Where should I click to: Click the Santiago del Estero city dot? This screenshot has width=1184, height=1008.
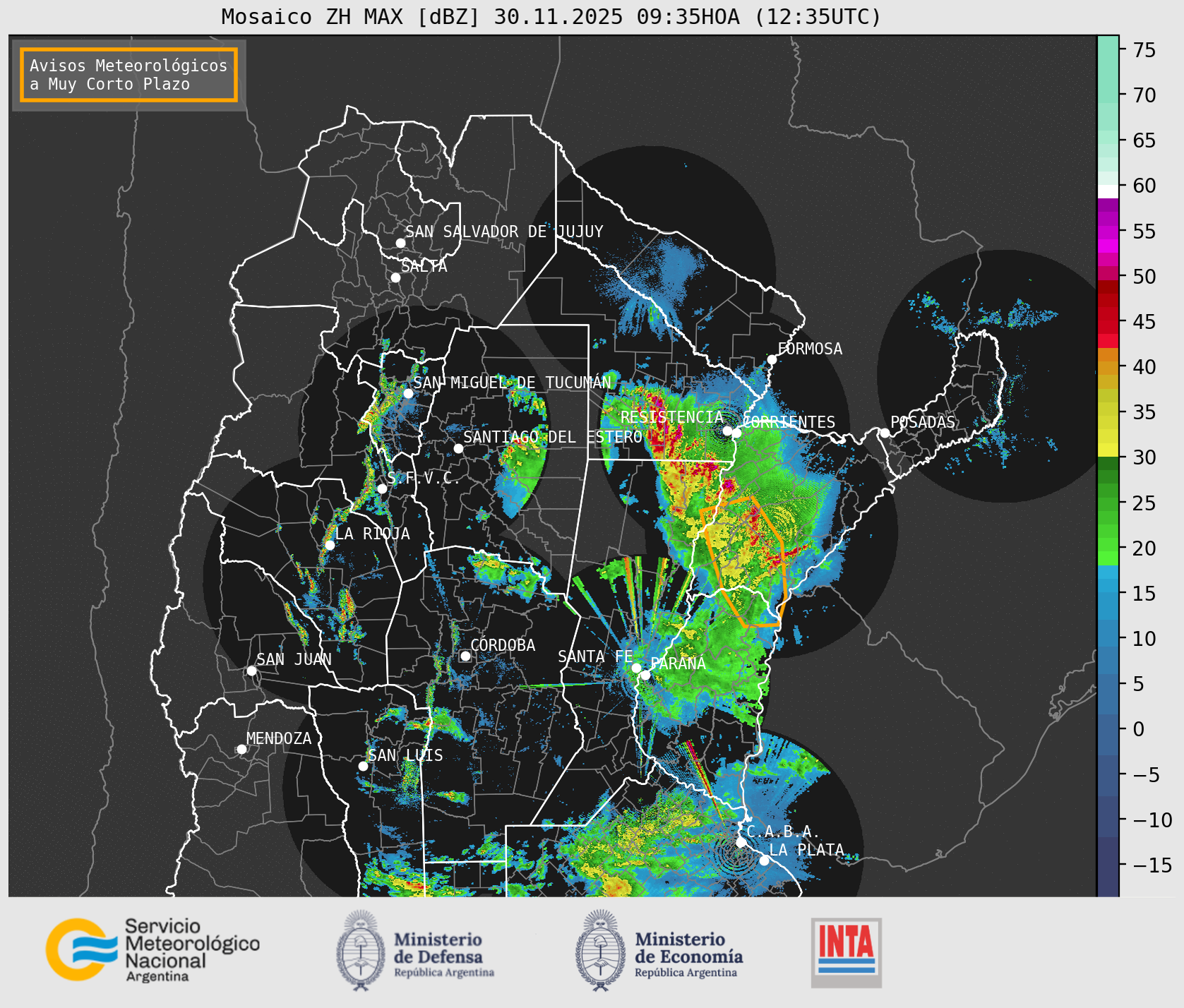point(458,448)
